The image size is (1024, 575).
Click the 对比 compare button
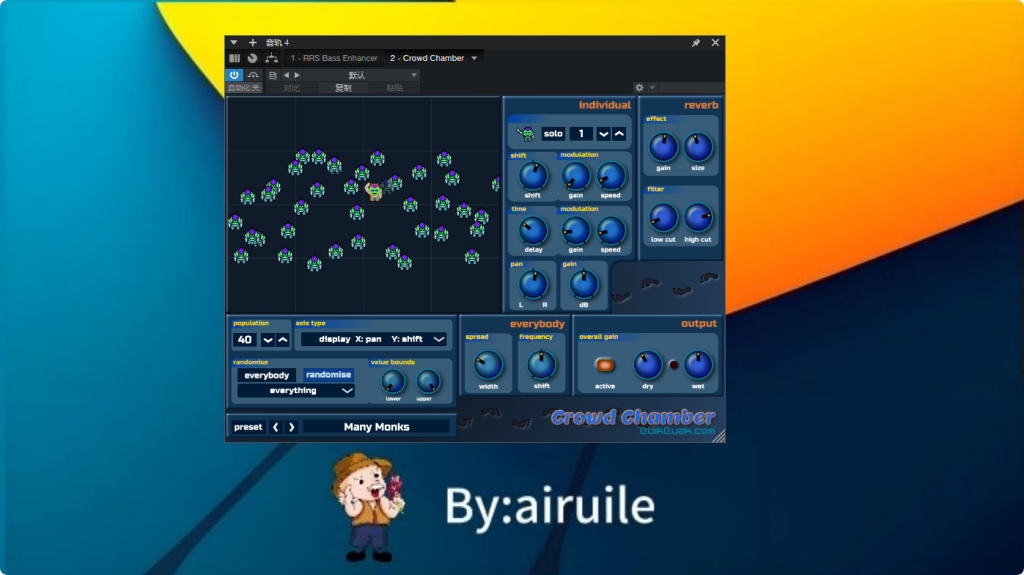coord(292,88)
